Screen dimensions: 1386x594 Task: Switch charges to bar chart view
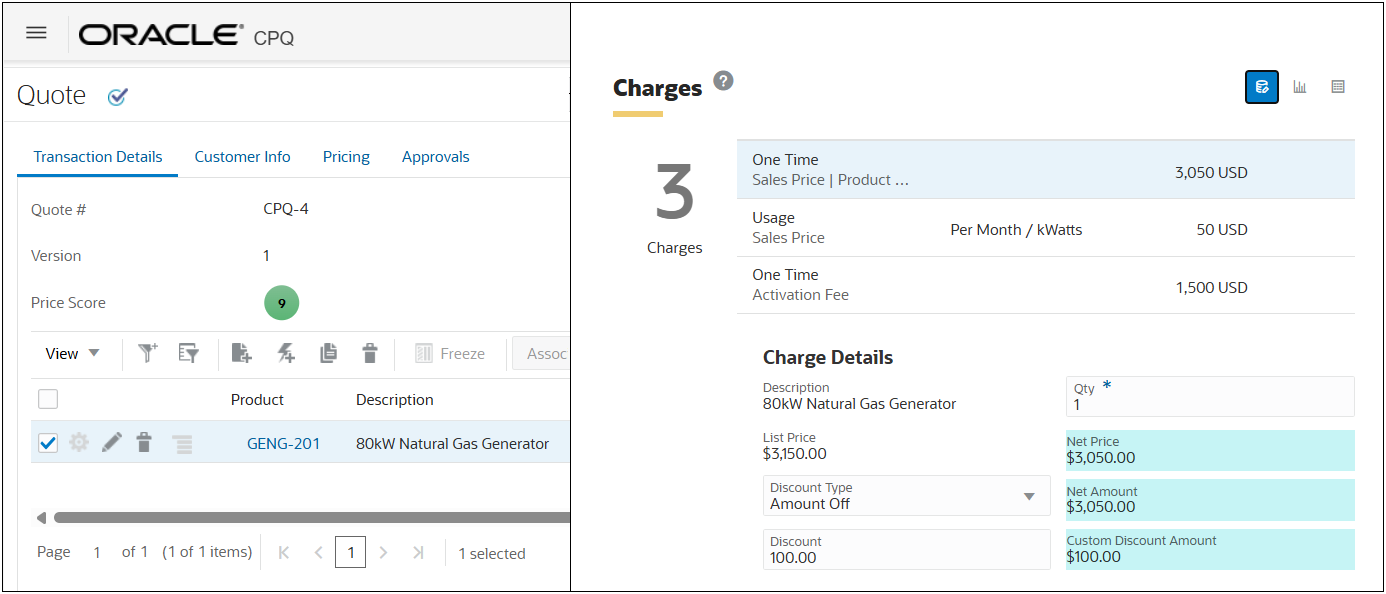point(1300,87)
